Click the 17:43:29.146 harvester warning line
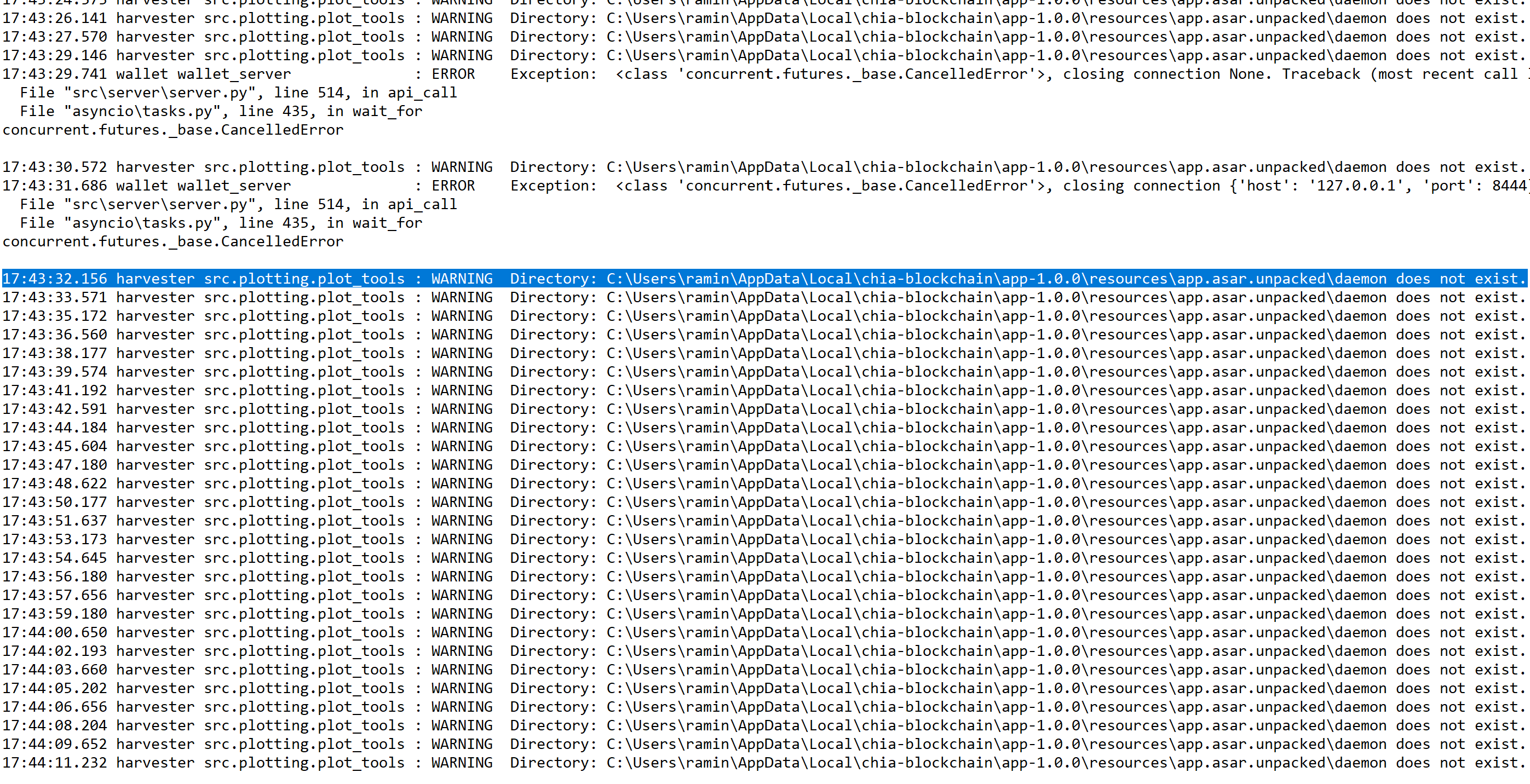This screenshot has height=784, width=1530. tap(764, 55)
